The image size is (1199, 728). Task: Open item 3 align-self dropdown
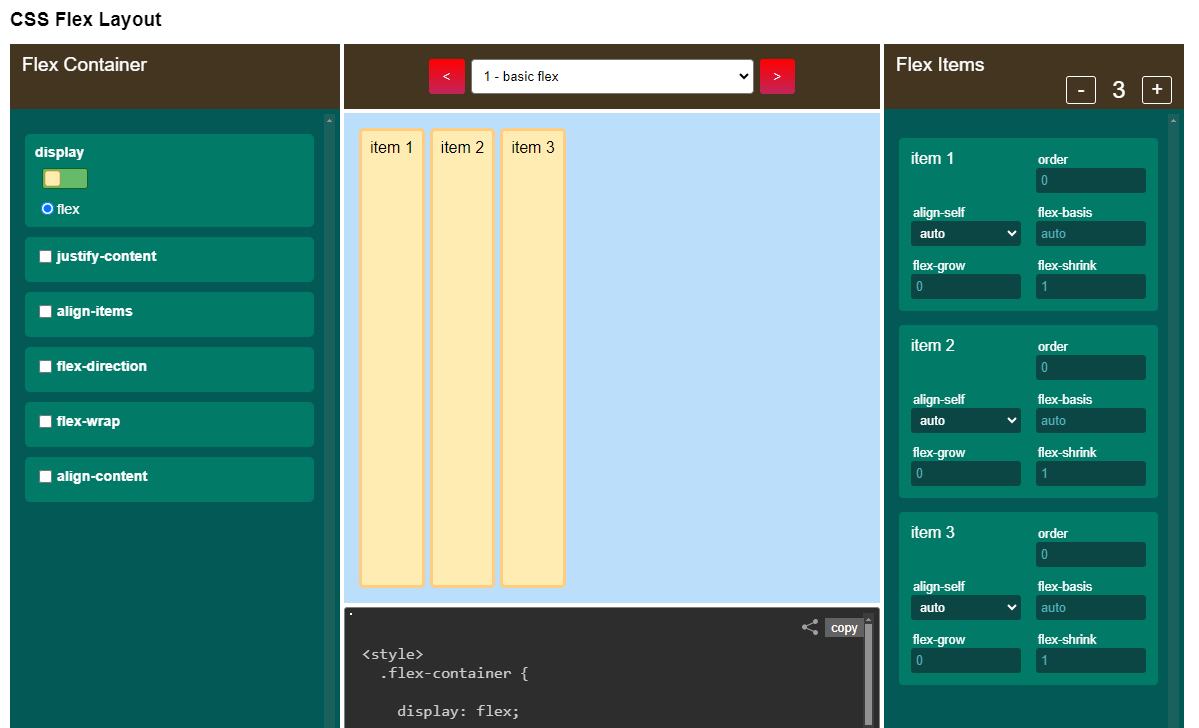(x=965, y=608)
